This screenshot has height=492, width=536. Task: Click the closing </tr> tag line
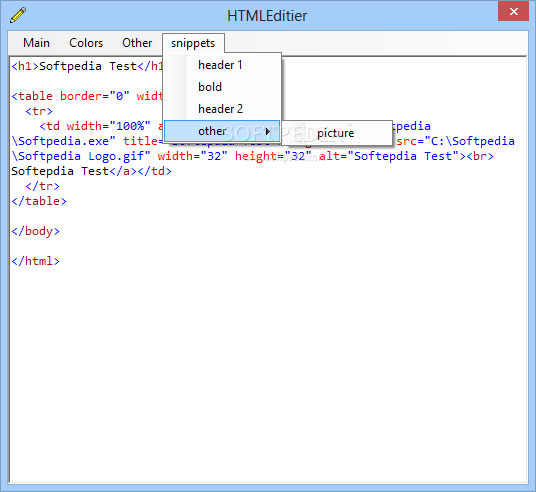coord(42,186)
